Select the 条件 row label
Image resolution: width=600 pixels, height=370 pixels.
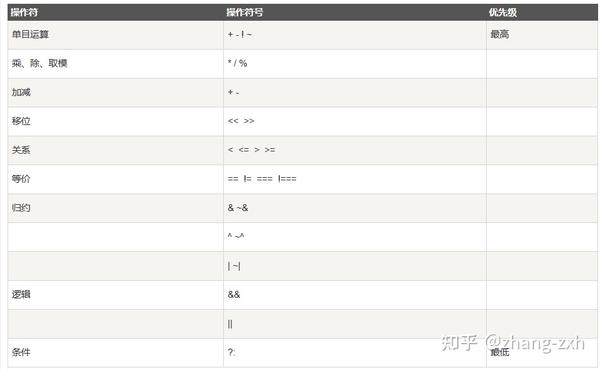coord(21,352)
